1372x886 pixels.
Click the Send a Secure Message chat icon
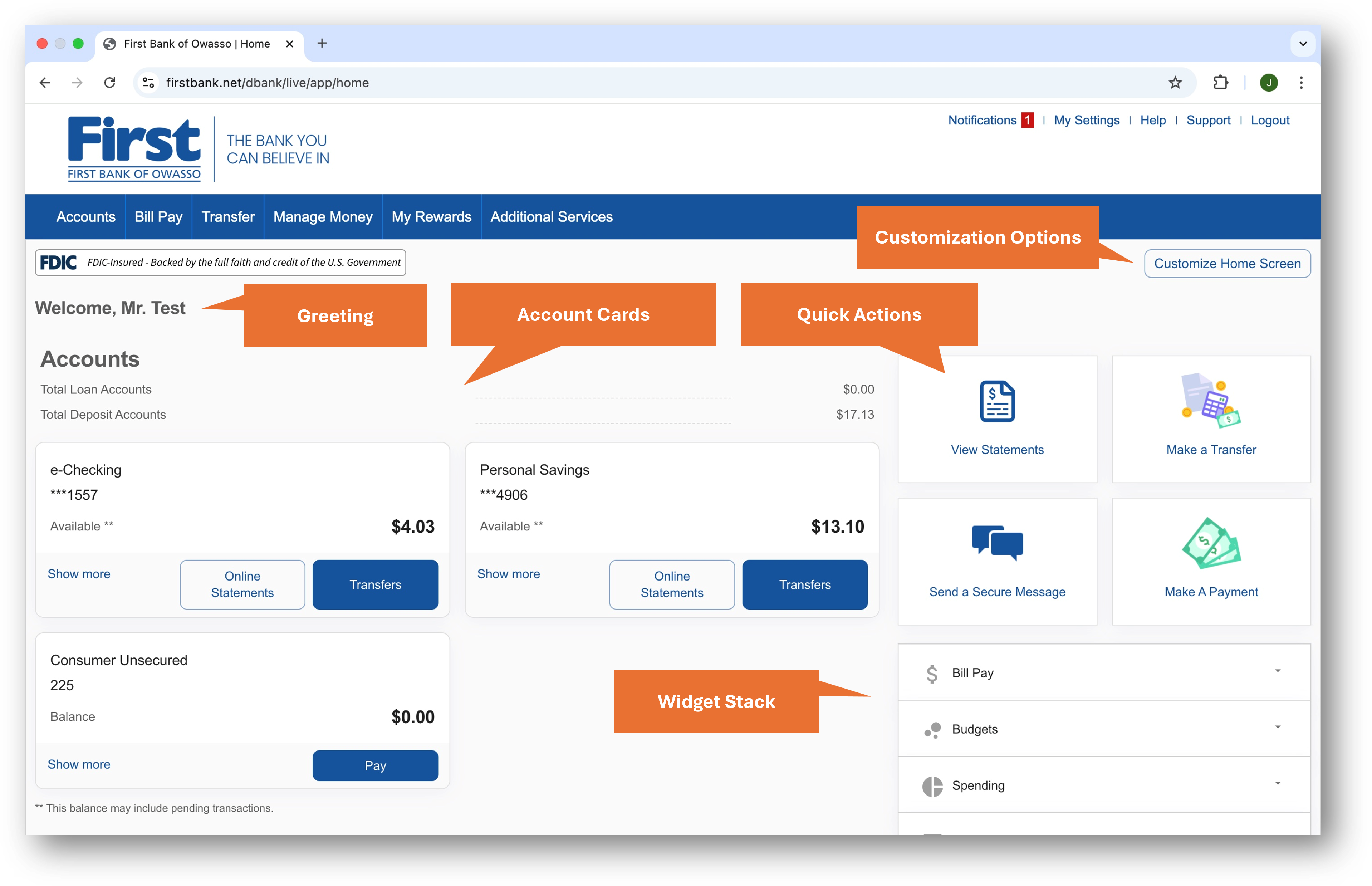(997, 542)
